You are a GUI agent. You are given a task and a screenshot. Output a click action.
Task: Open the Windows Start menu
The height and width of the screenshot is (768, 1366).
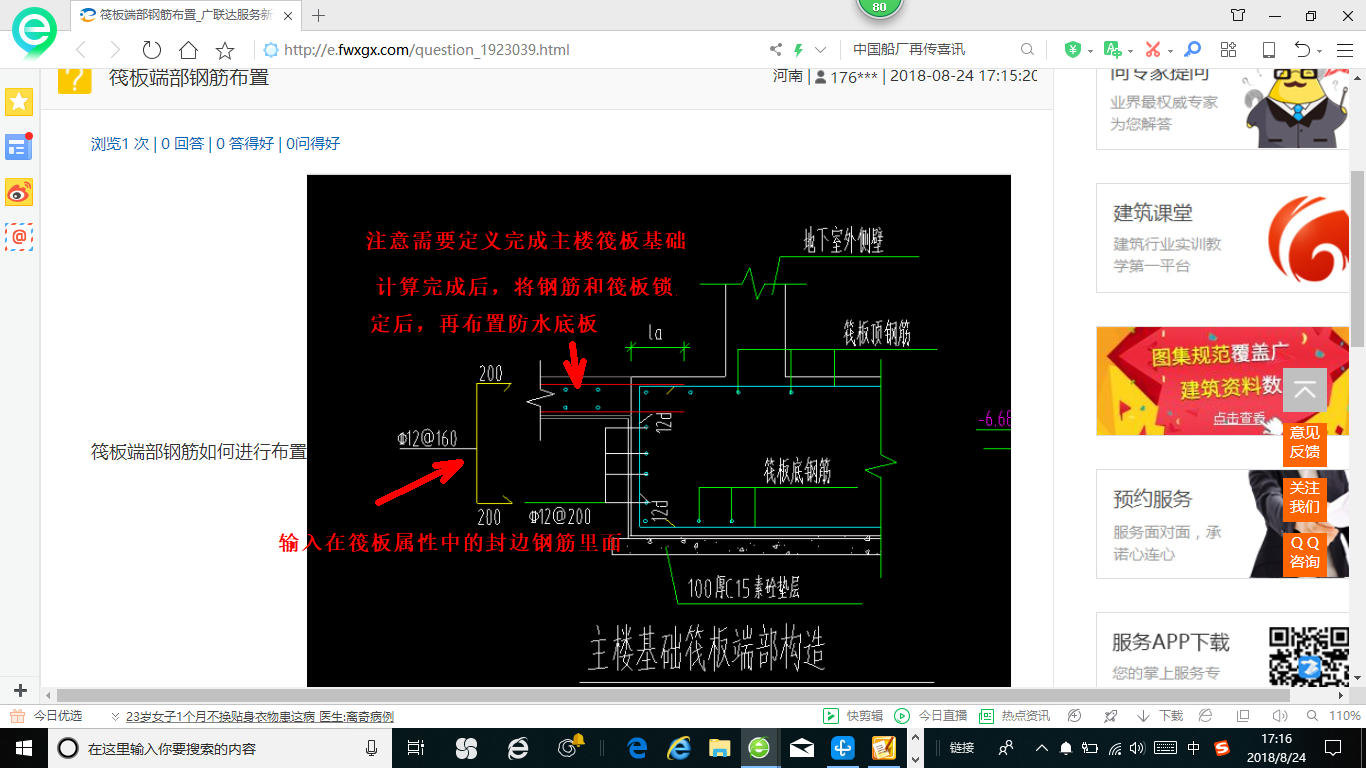click(x=23, y=748)
